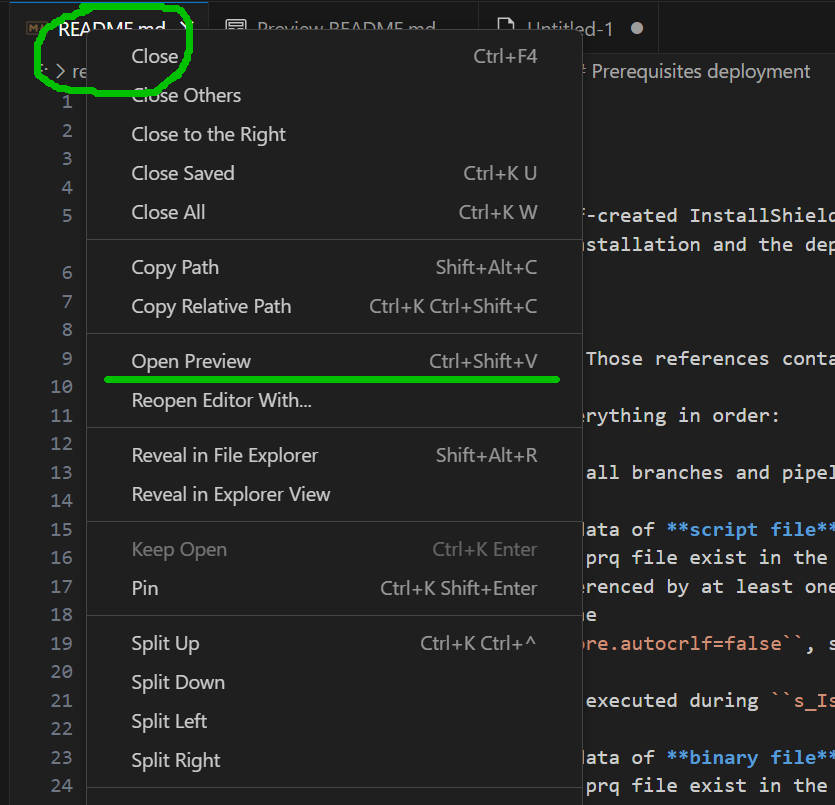835x805 pixels.
Task: Click the Untitled-1 file icon
Action: pyautogui.click(x=505, y=24)
